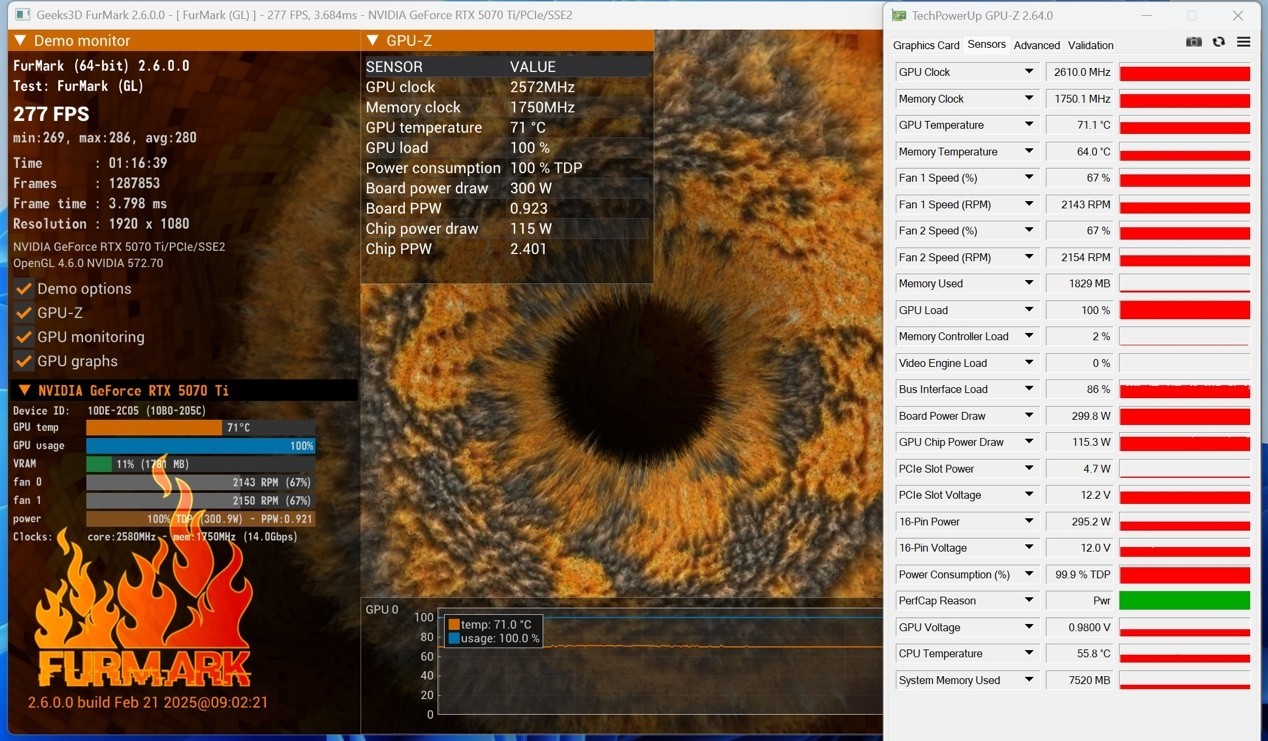Open the Memory Used sensor dropdown

1028,283
